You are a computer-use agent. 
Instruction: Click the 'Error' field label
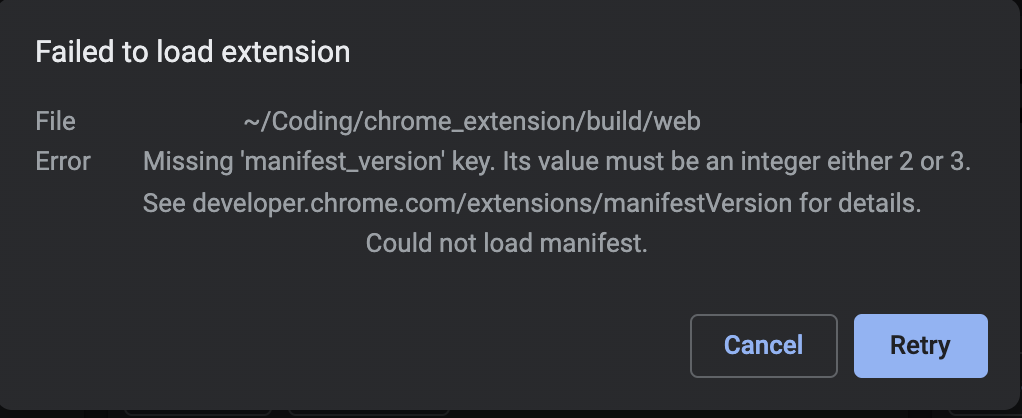click(x=63, y=161)
